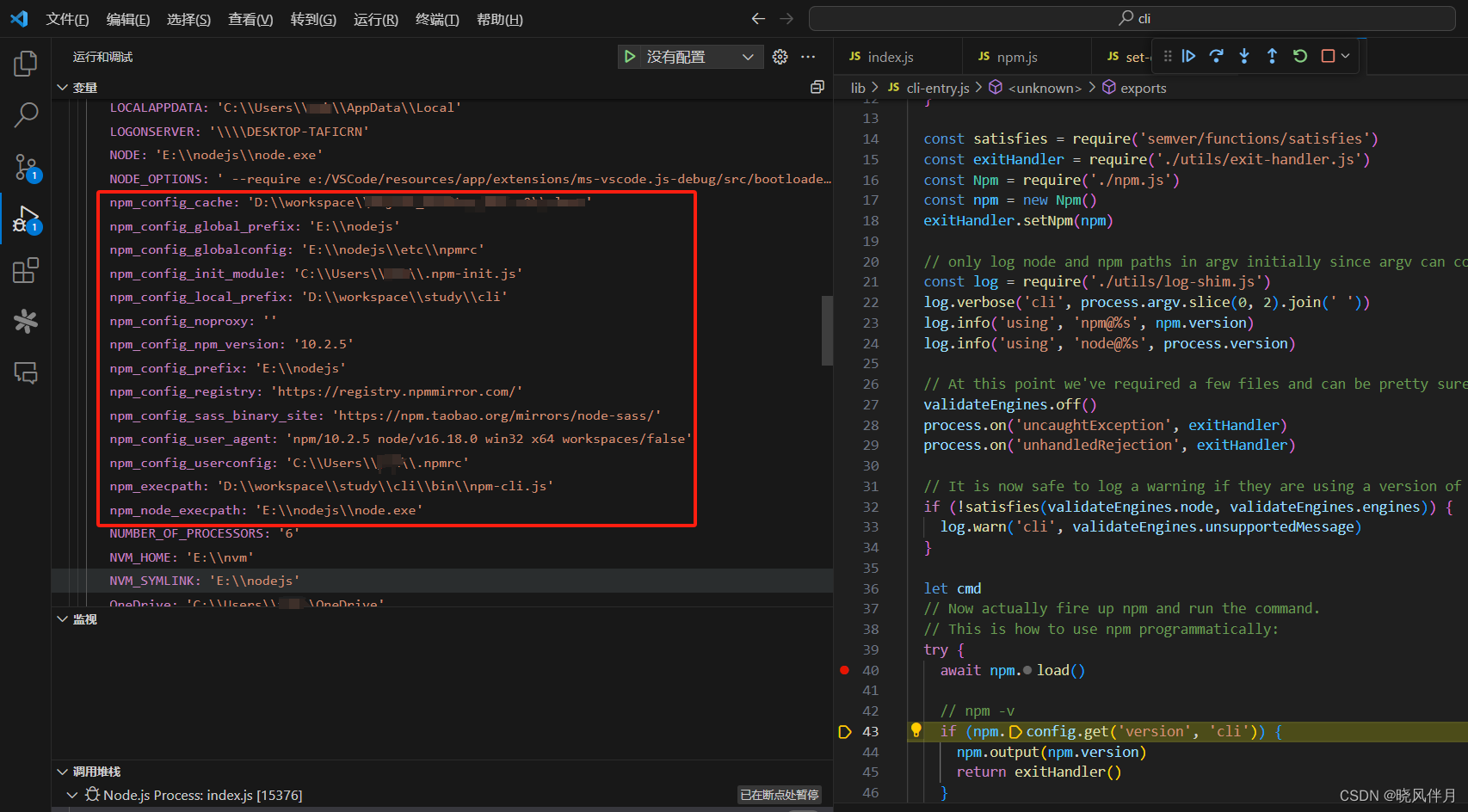The height and width of the screenshot is (812, 1468).
Task: Click the current execution pointer on line 43
Action: click(x=844, y=732)
